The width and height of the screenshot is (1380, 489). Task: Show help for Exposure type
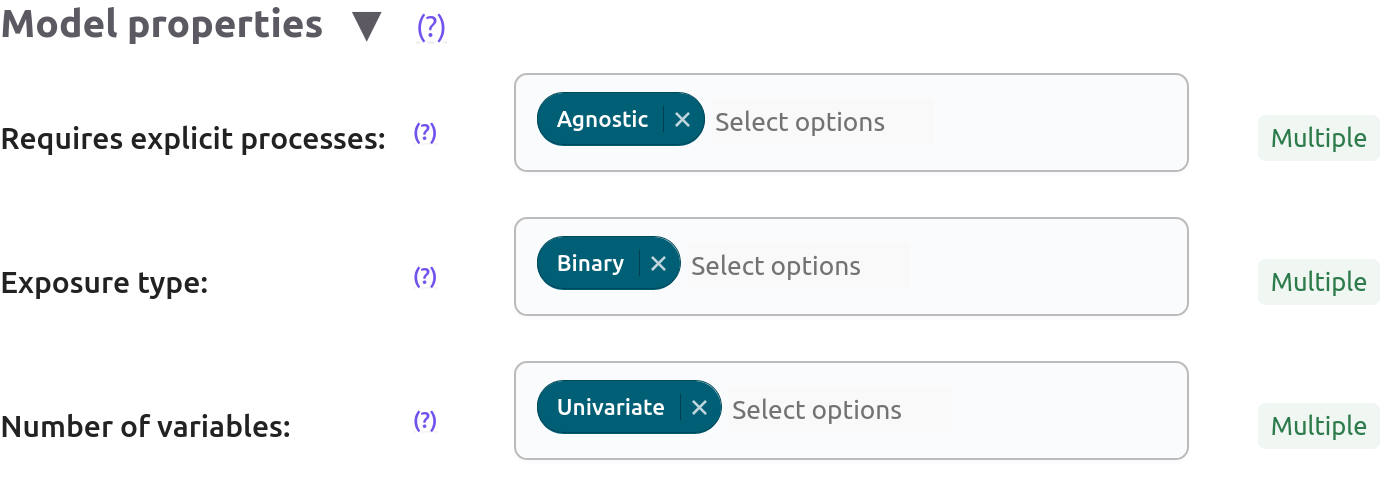click(425, 277)
